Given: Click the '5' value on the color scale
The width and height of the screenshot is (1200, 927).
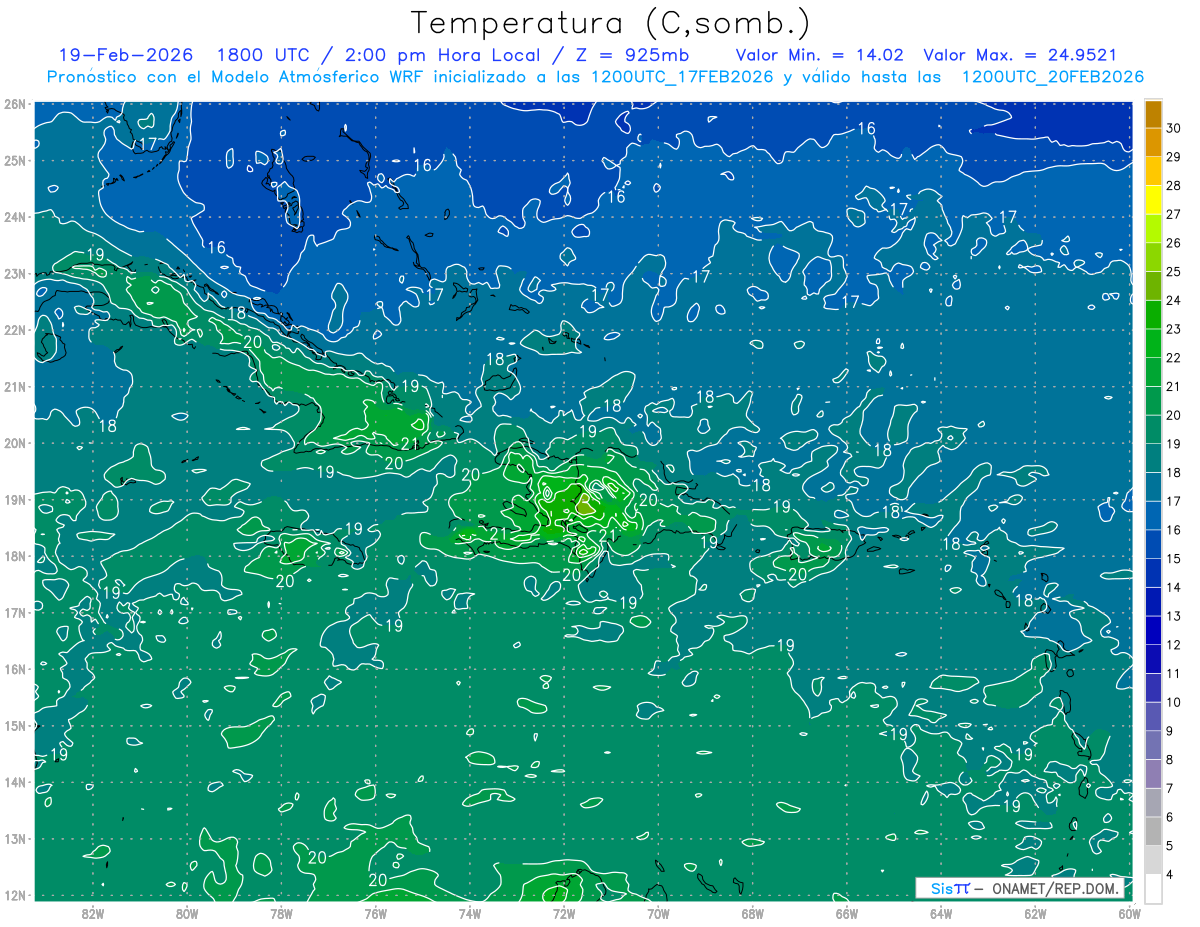Looking at the screenshot, I should [x=1171, y=846].
